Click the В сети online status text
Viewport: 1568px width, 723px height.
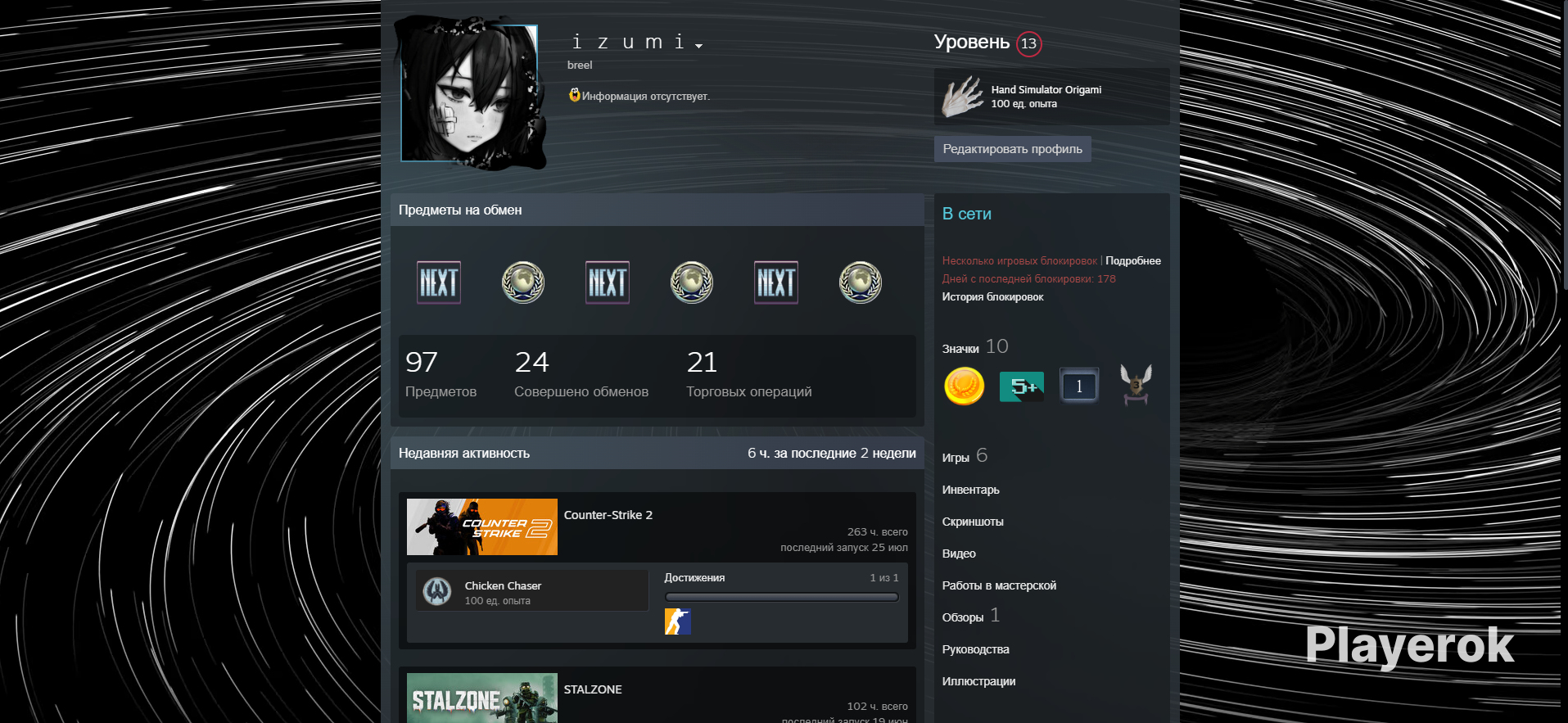tap(967, 214)
